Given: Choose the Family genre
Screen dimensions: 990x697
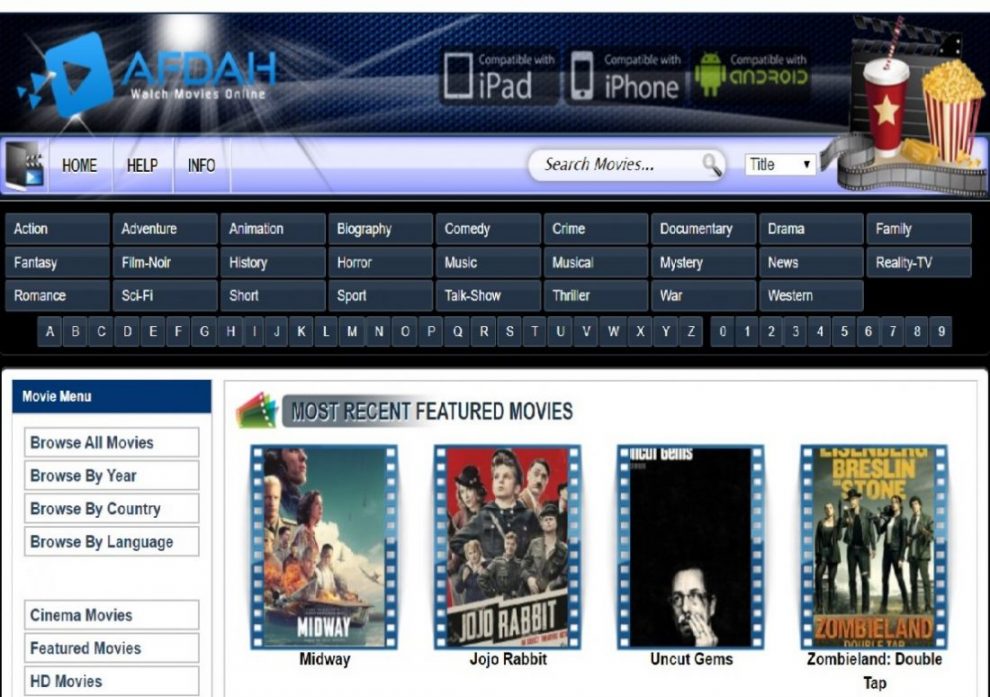Looking at the screenshot, I should coord(919,229).
